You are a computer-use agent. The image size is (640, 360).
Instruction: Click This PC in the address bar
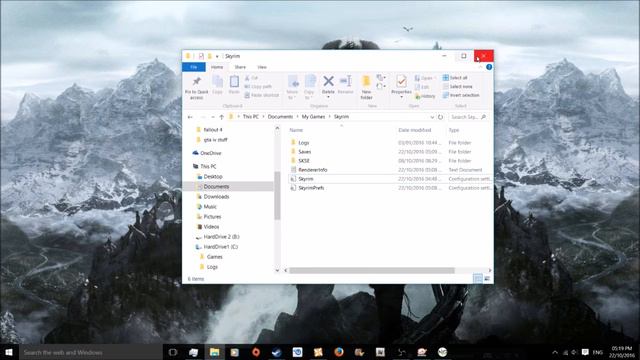click(x=251, y=117)
